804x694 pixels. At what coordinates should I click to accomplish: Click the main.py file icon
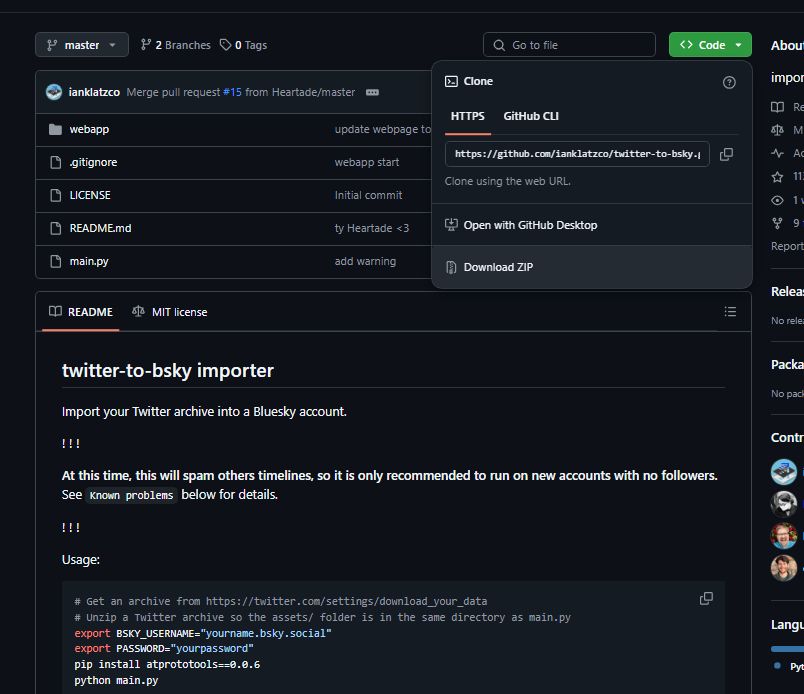[x=55, y=261]
